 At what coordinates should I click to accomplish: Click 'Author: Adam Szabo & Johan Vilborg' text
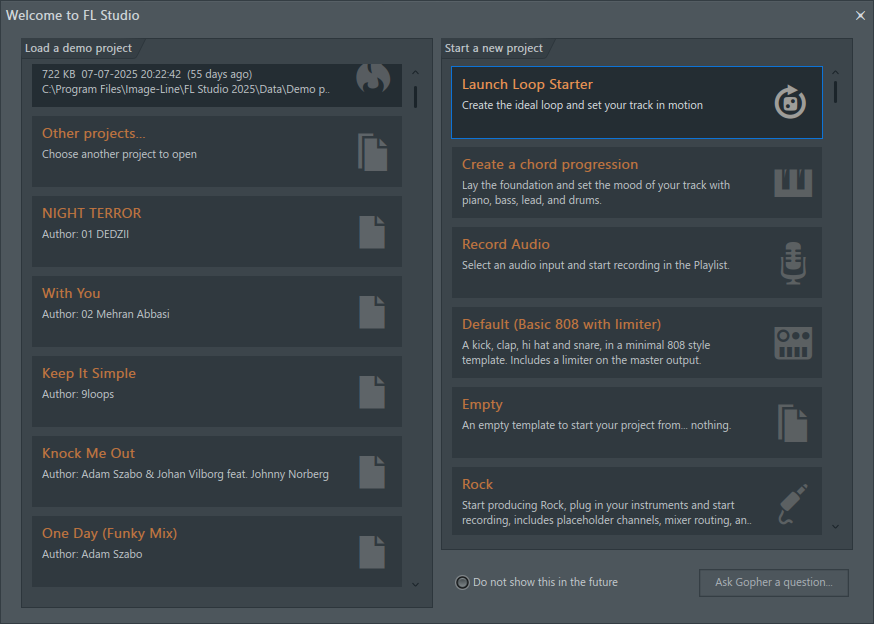click(x=185, y=474)
